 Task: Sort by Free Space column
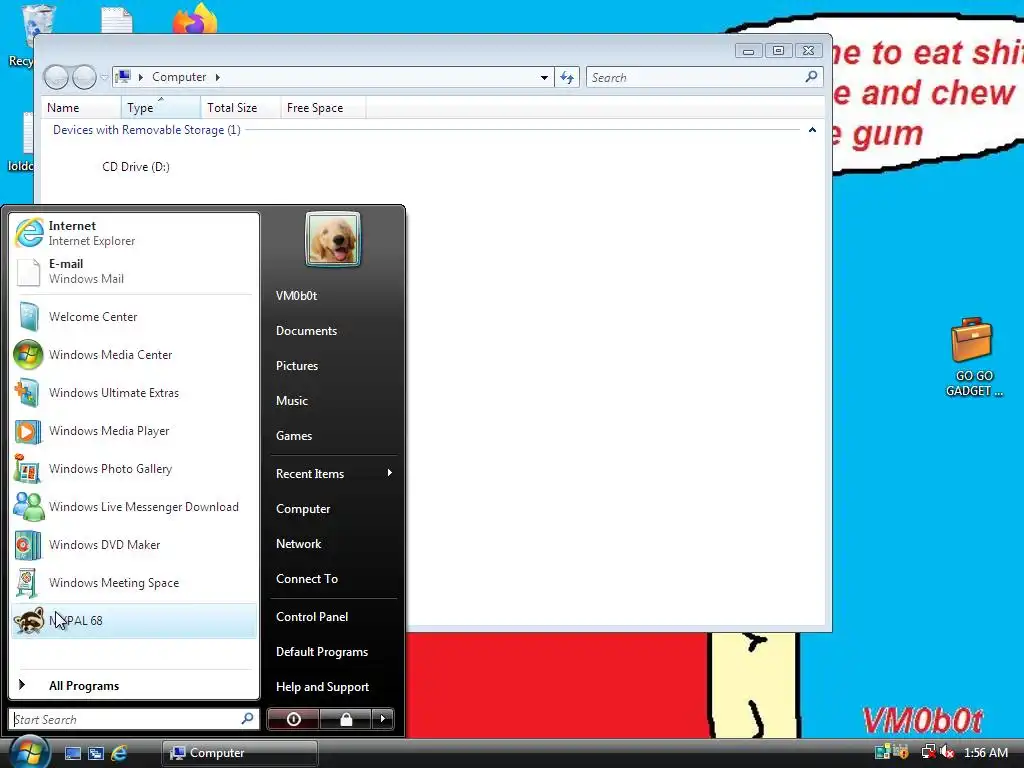click(x=323, y=108)
